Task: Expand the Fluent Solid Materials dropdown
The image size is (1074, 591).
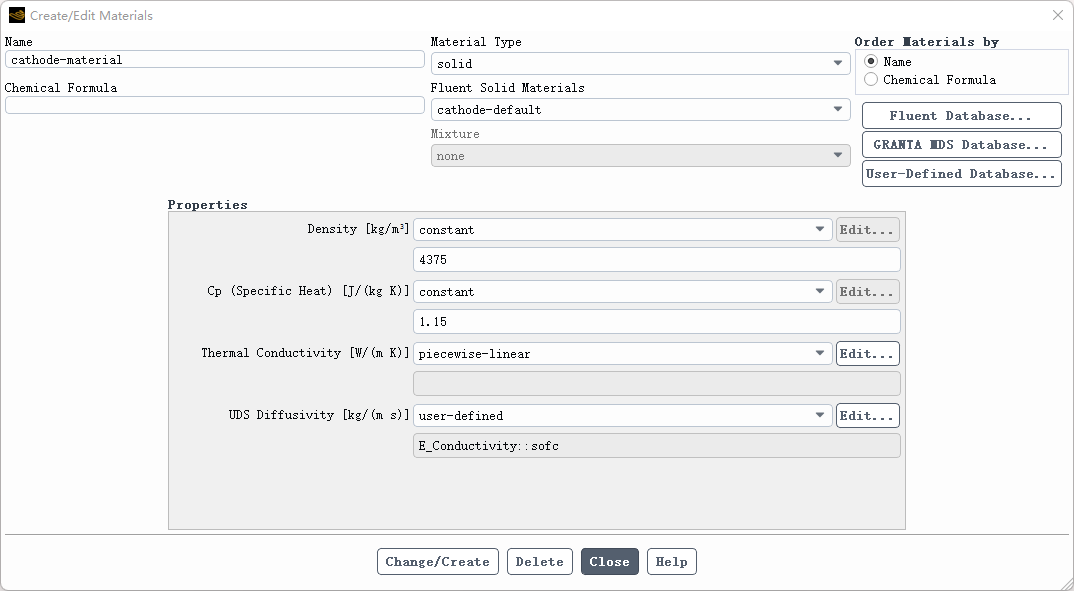Action: coord(640,110)
